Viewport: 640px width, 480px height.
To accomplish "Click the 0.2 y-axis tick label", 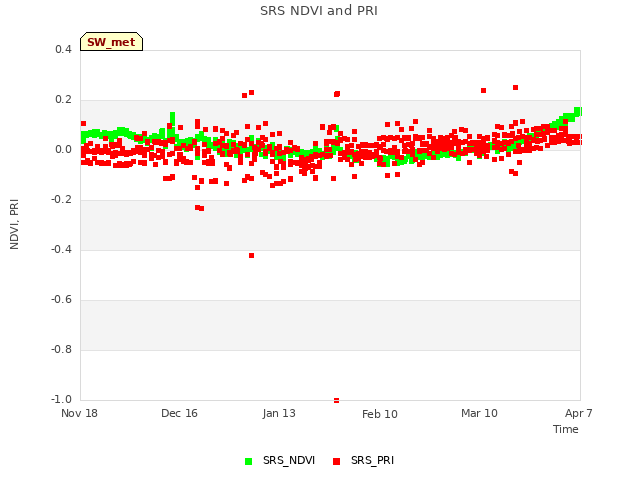I will click(x=63, y=100).
